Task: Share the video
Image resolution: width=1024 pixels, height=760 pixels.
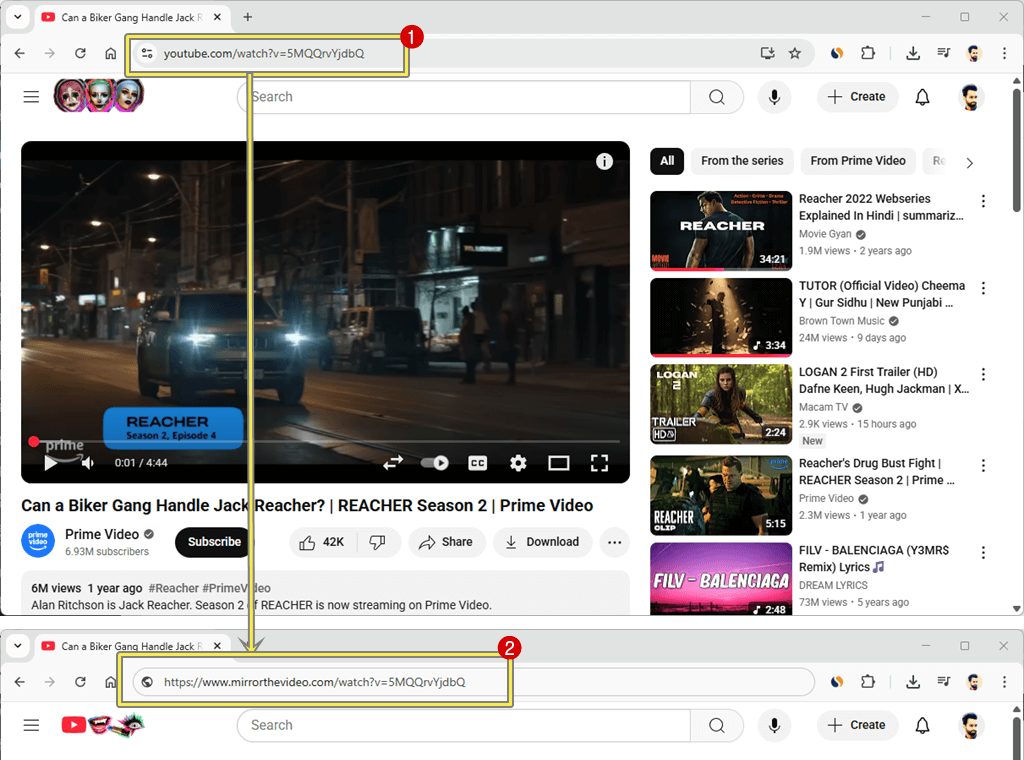Action: pyautogui.click(x=446, y=543)
